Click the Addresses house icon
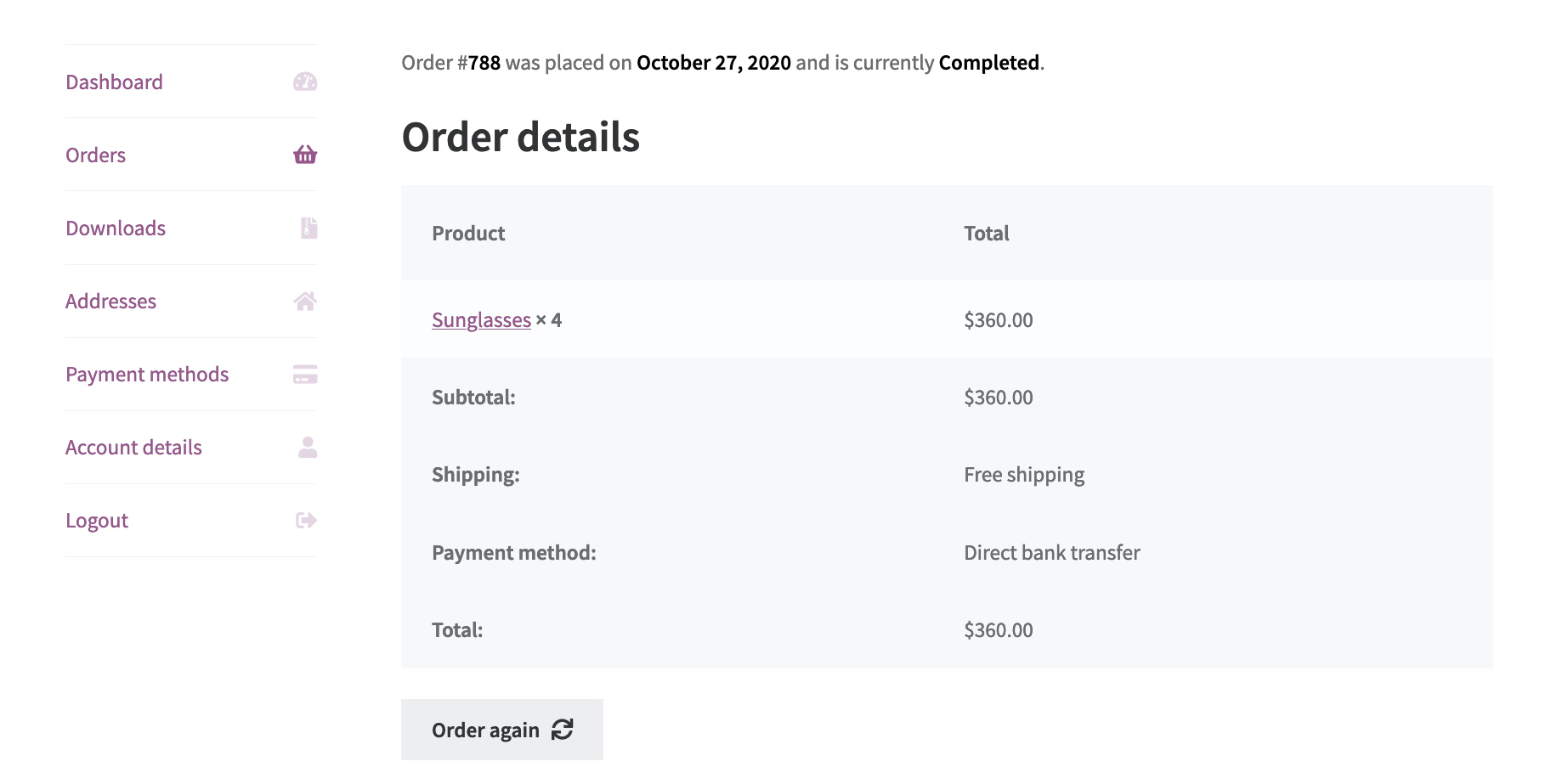The height and width of the screenshot is (784, 1568). point(305,301)
